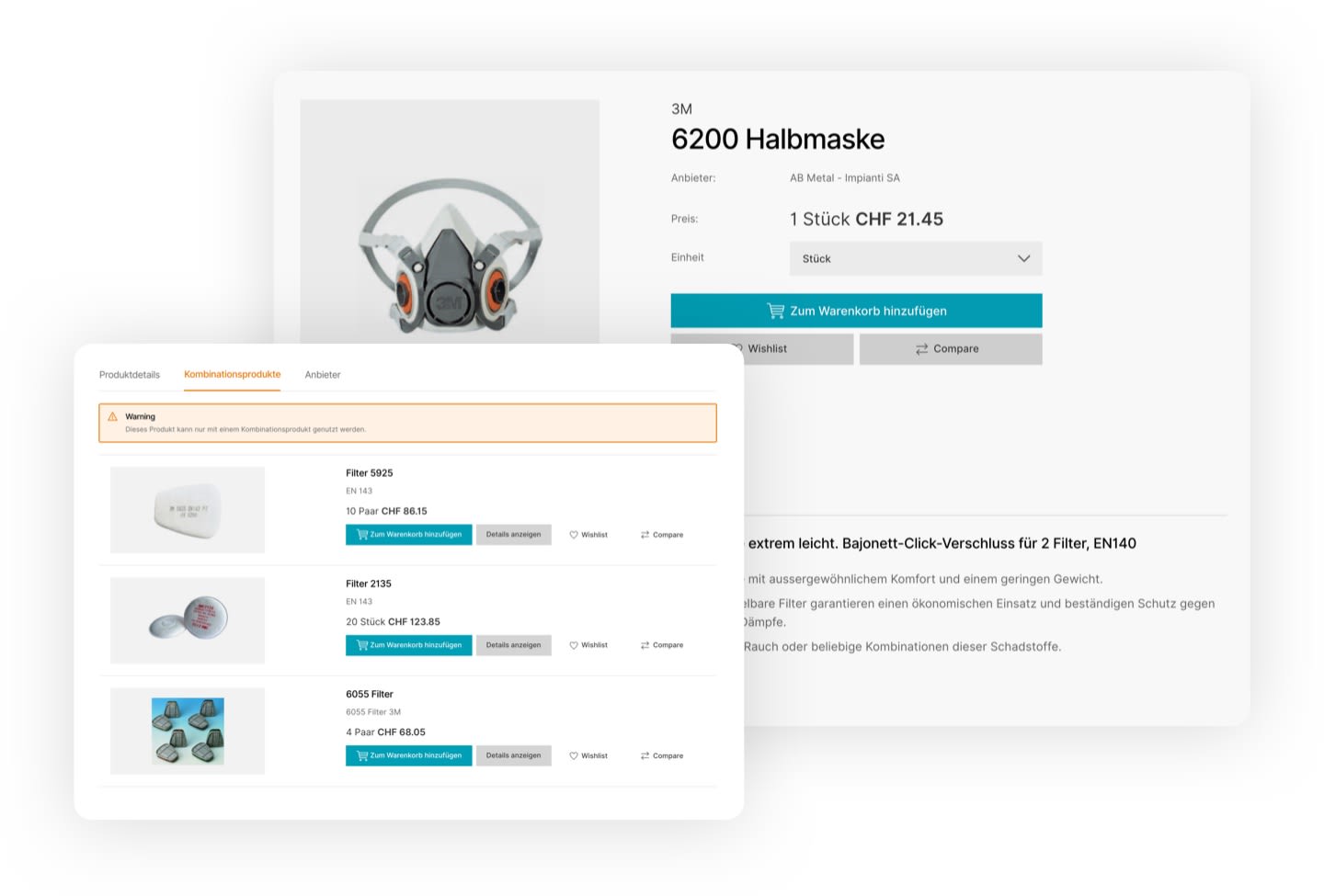Compare Filter 5925

click(x=662, y=535)
